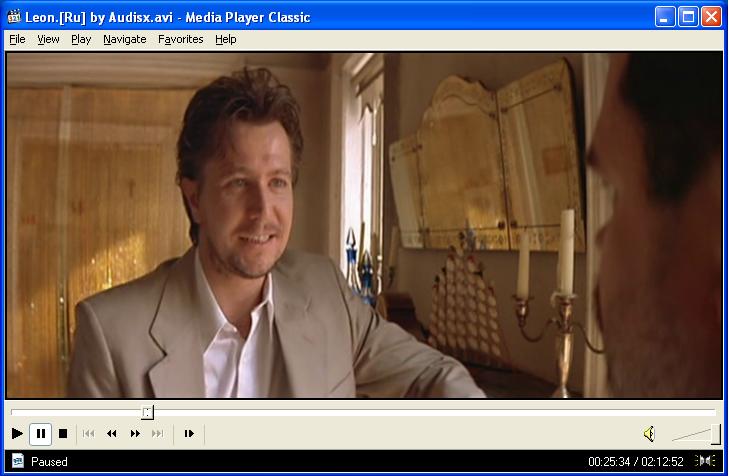Maximize the Media Player Classic window
729x476 pixels.
688,17
